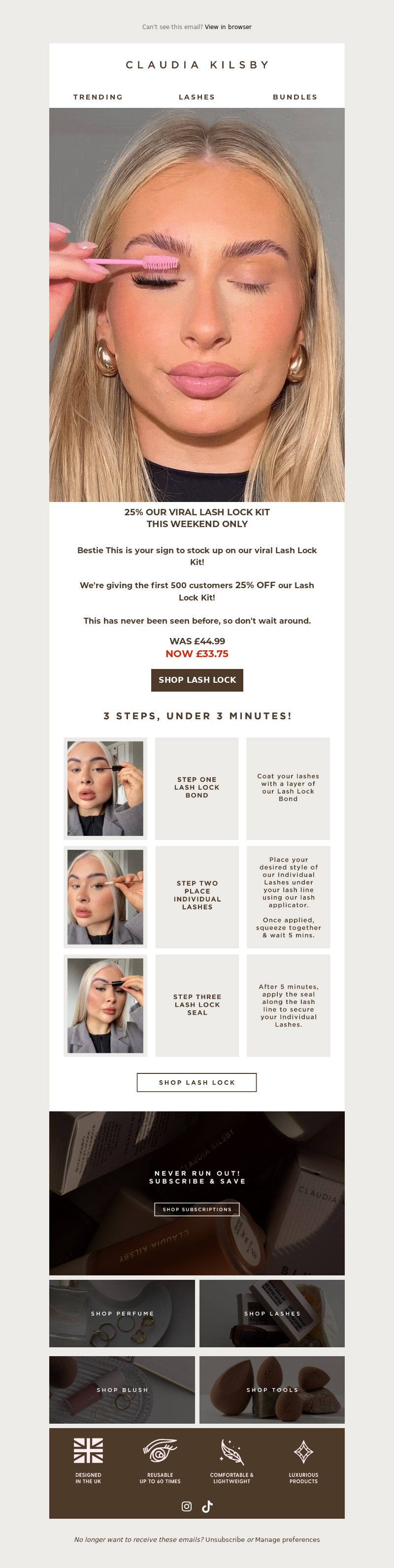Open the Shop Lashes tile
The image size is (394, 1568).
[271, 1314]
